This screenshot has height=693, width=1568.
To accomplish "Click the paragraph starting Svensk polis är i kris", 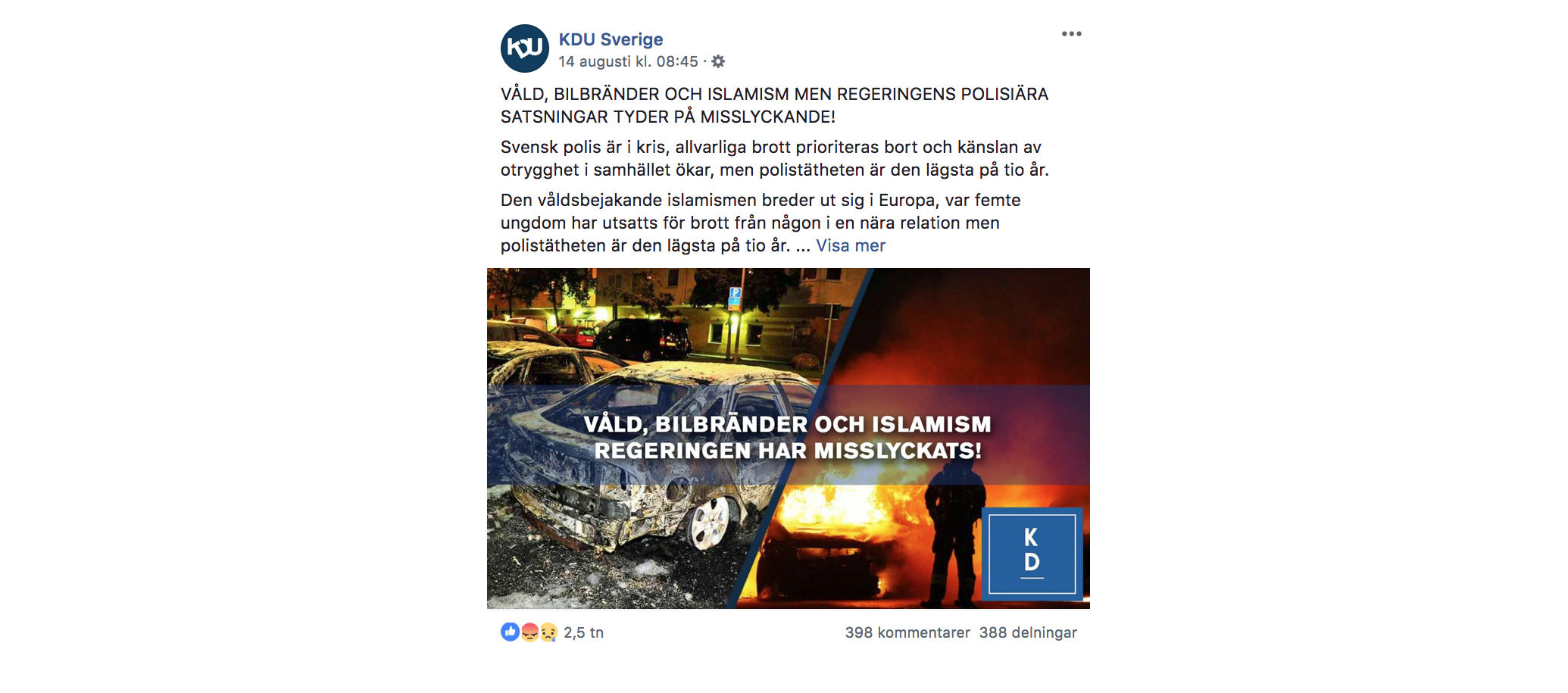I will click(774, 158).
